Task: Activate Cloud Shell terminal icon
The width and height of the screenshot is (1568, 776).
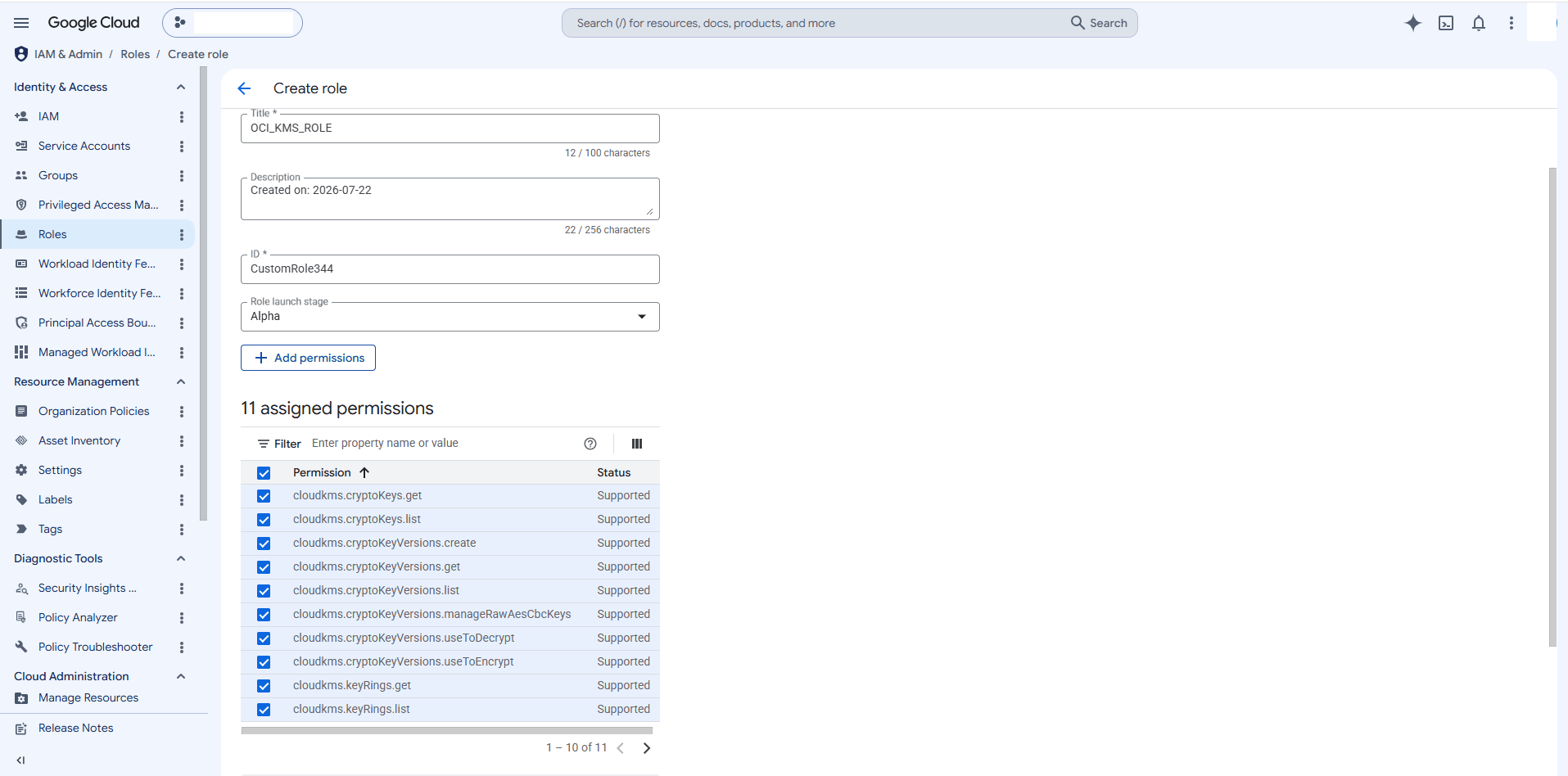Action: (1446, 23)
